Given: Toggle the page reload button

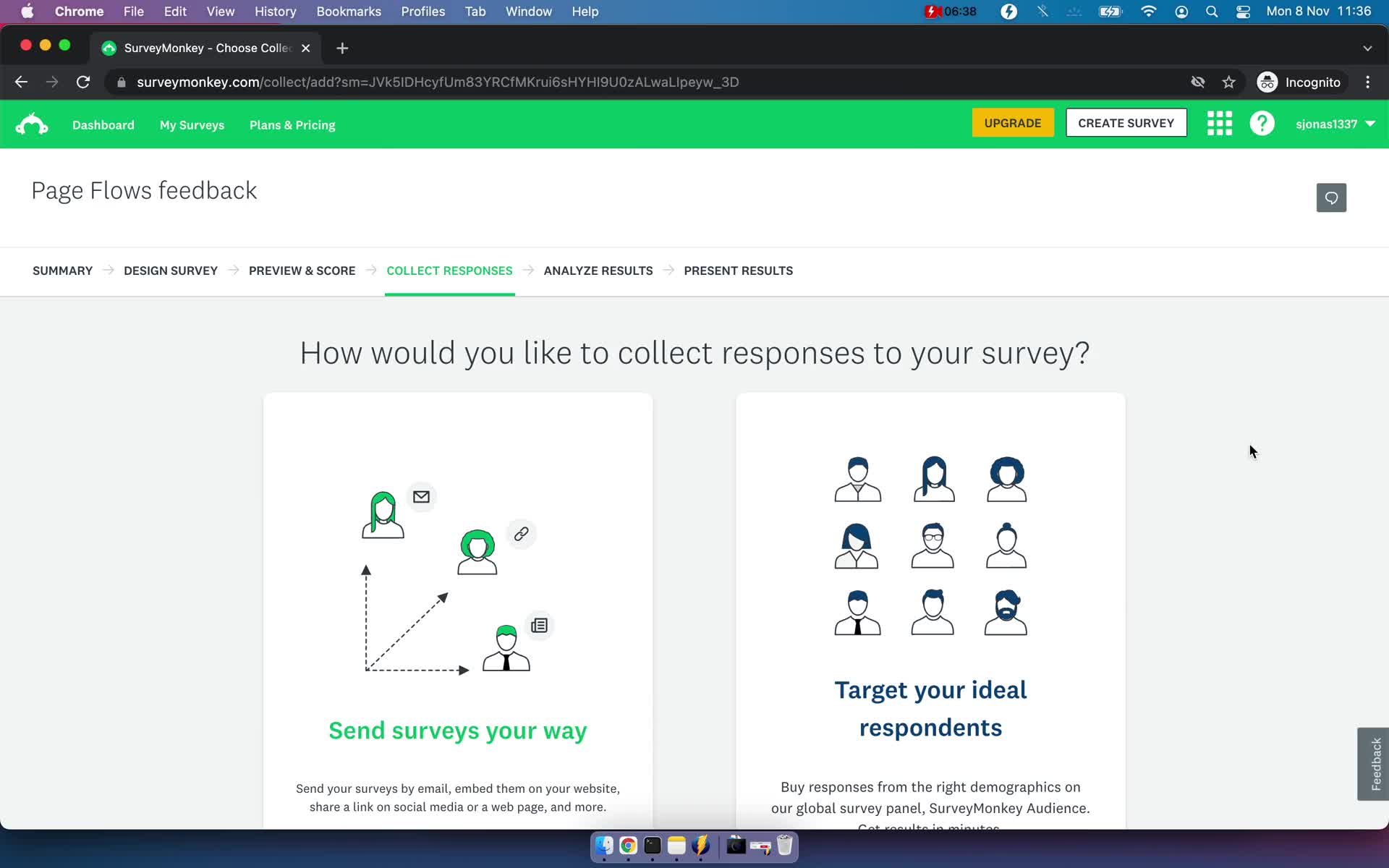Looking at the screenshot, I should coord(85,82).
